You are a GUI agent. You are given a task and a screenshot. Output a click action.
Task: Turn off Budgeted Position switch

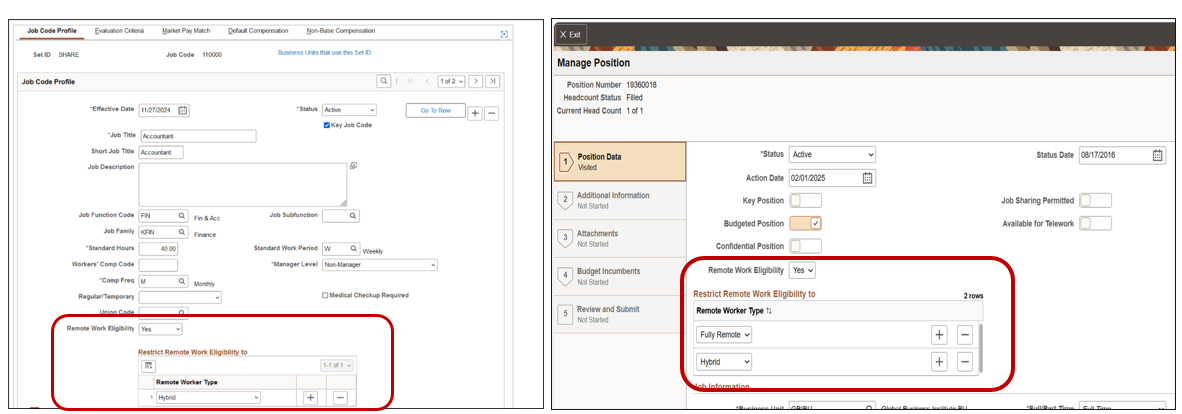805,223
